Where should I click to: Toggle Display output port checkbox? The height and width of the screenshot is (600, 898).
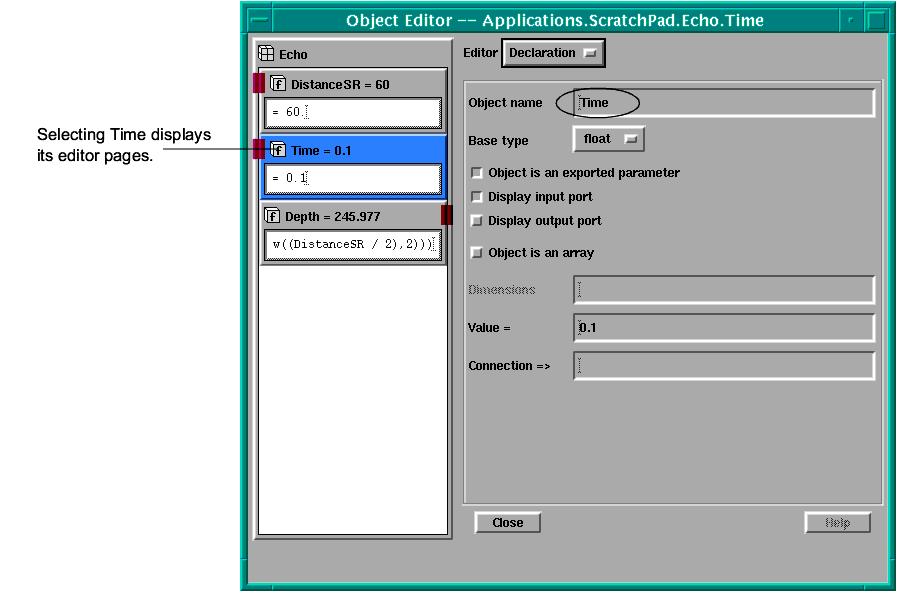point(477,221)
